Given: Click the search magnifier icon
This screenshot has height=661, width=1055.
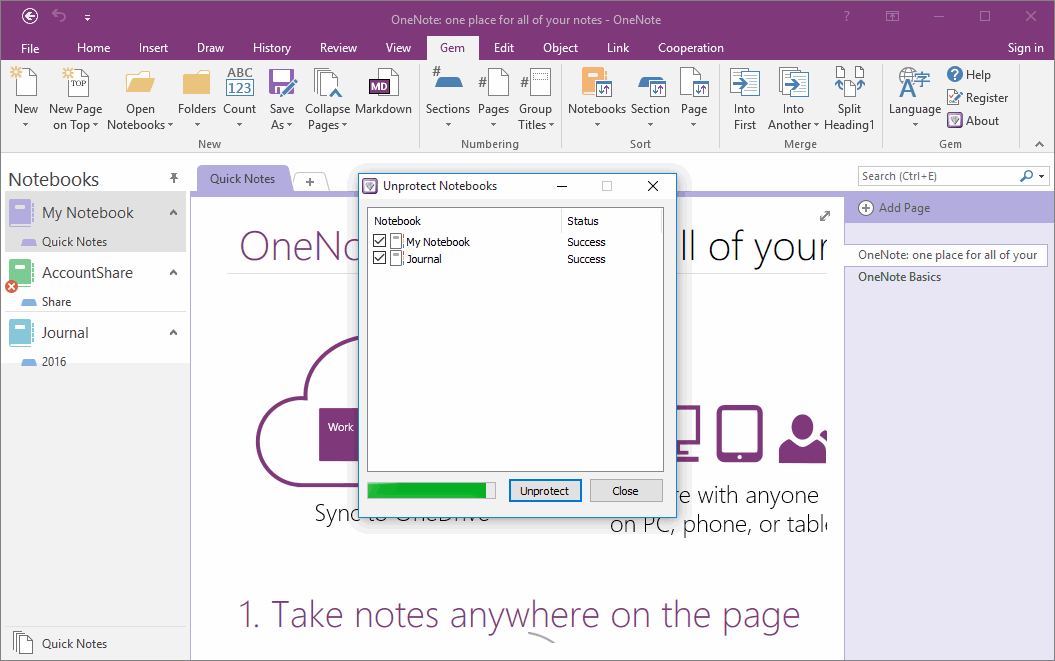Looking at the screenshot, I should point(1026,176).
